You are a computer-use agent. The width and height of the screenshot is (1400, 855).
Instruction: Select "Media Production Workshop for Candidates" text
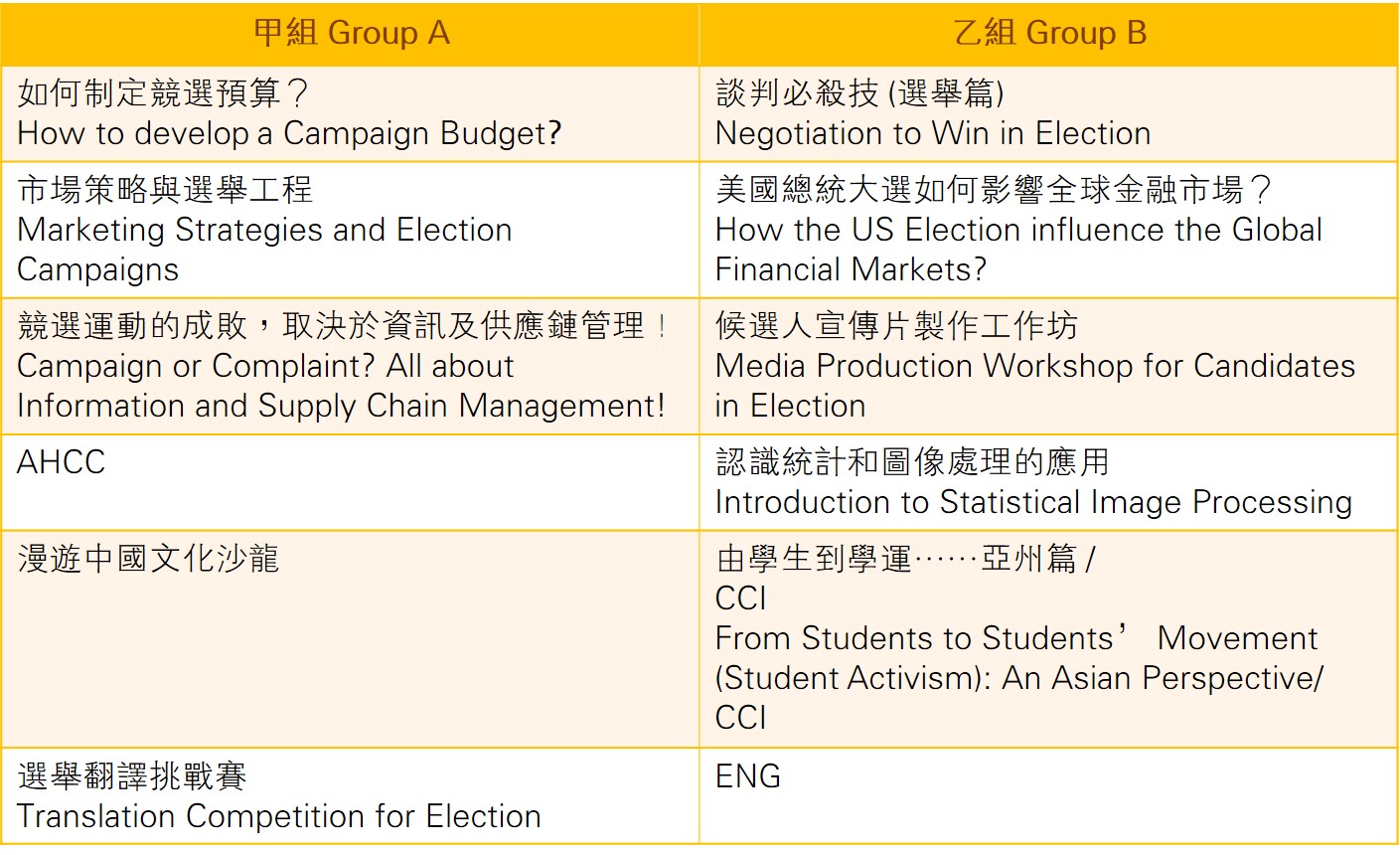pos(1034,366)
